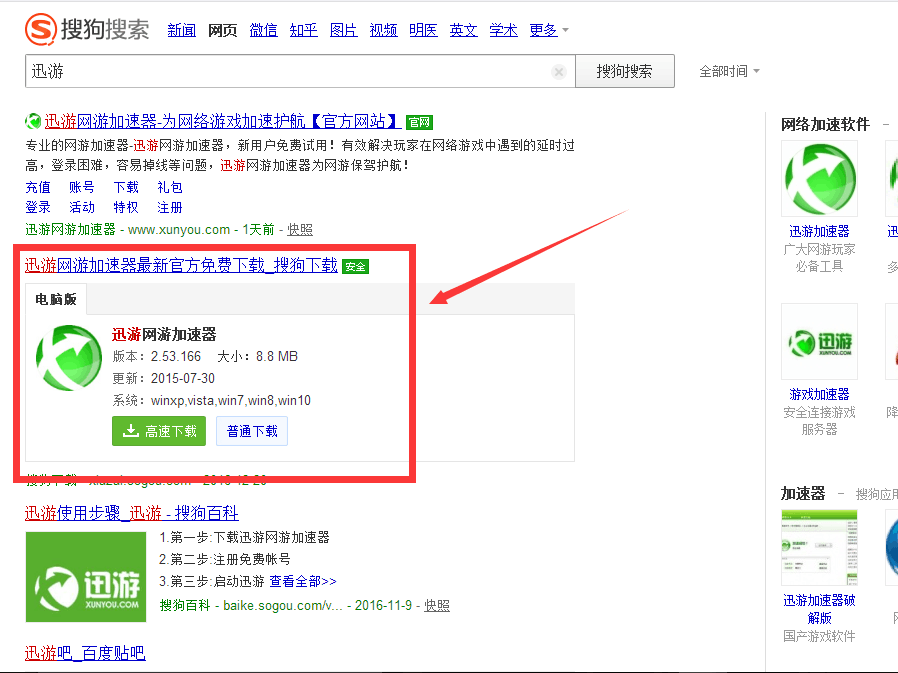Switch to the 英文 search tab
898x673 pixels.
click(x=463, y=30)
